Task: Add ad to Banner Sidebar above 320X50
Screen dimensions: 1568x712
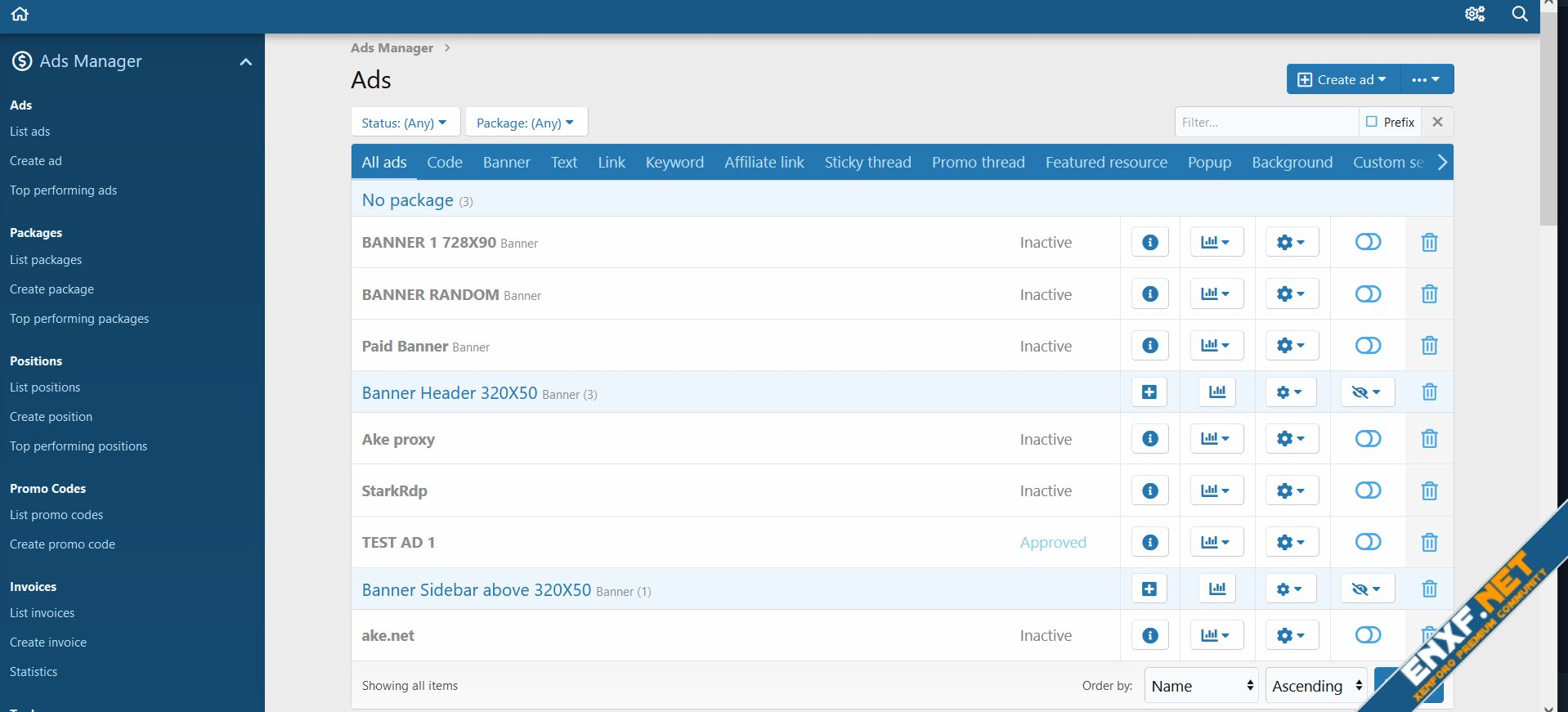Action: 1149,589
